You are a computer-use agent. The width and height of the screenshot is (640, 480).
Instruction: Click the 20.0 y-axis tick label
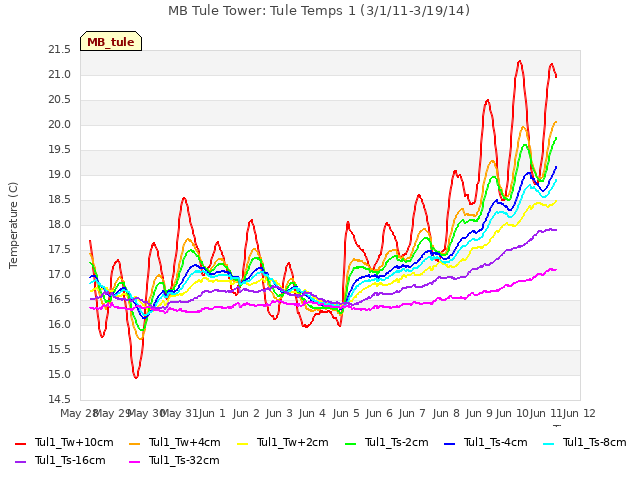(x=60, y=125)
